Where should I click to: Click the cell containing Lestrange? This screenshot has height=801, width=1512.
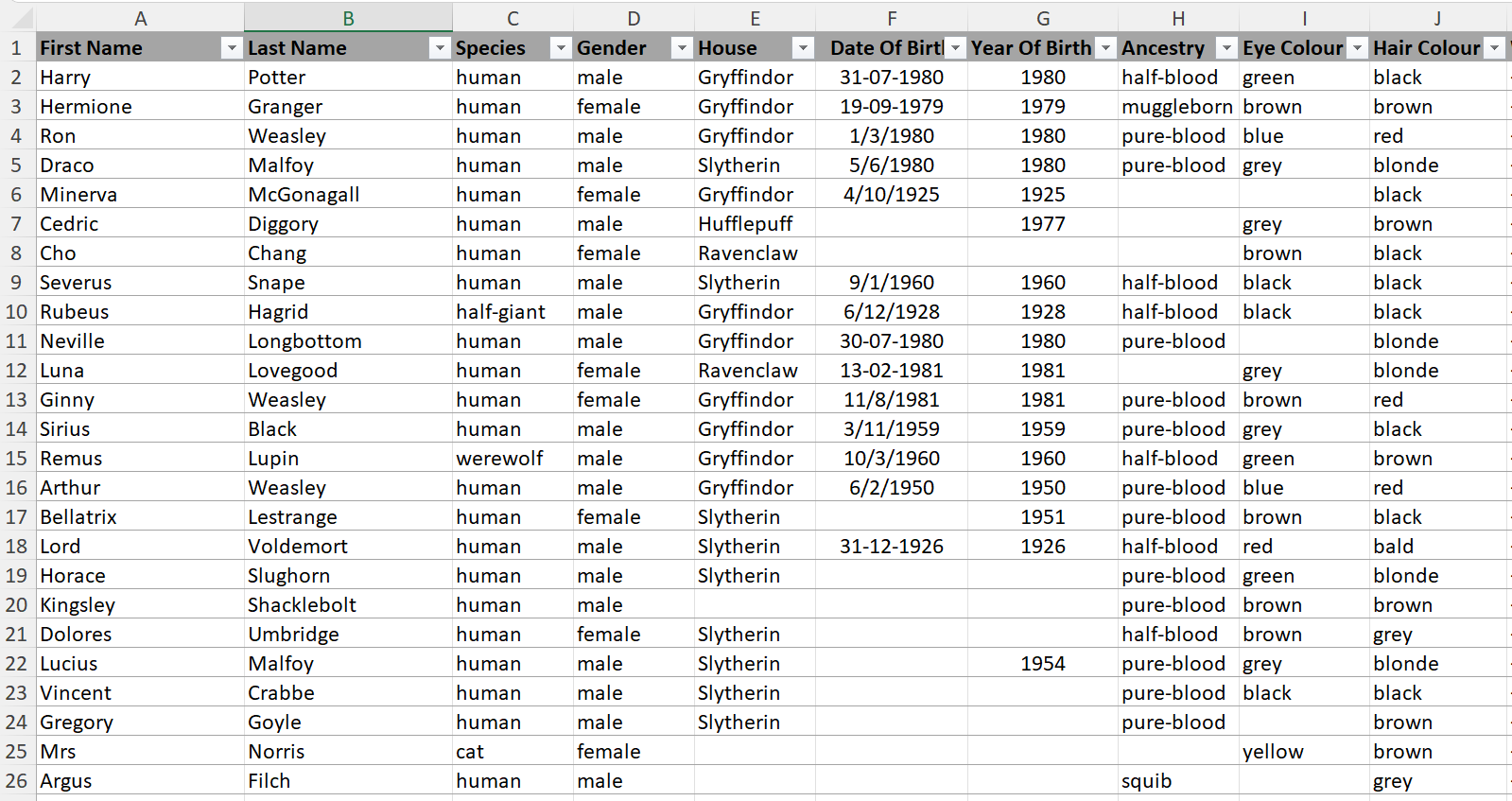point(348,517)
